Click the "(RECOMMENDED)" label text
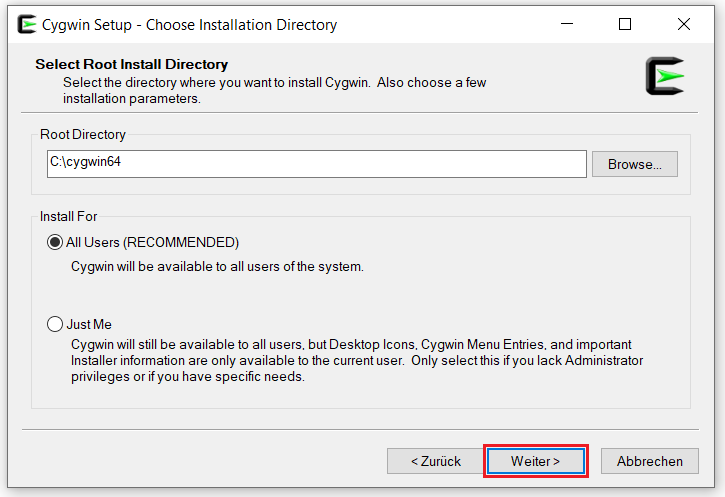The width and height of the screenshot is (725, 497). click(182, 242)
